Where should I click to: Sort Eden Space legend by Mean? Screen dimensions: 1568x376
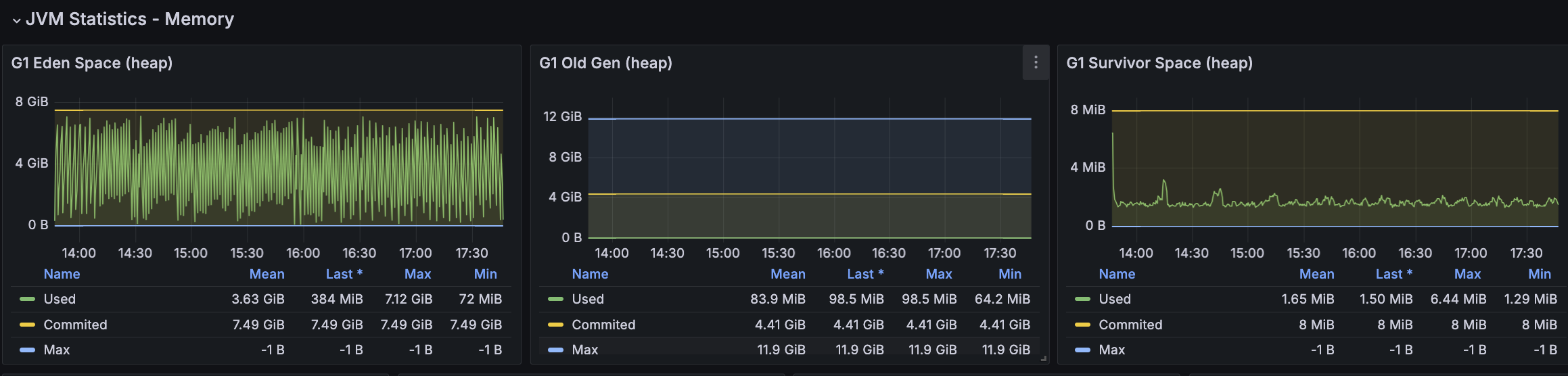click(x=267, y=274)
